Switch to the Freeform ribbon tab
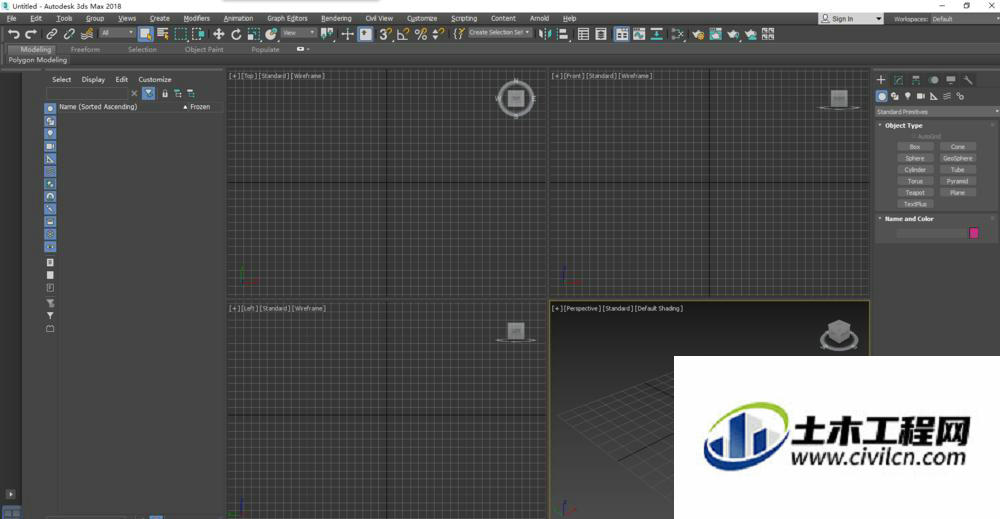The height and width of the screenshot is (519, 1000). coord(85,49)
